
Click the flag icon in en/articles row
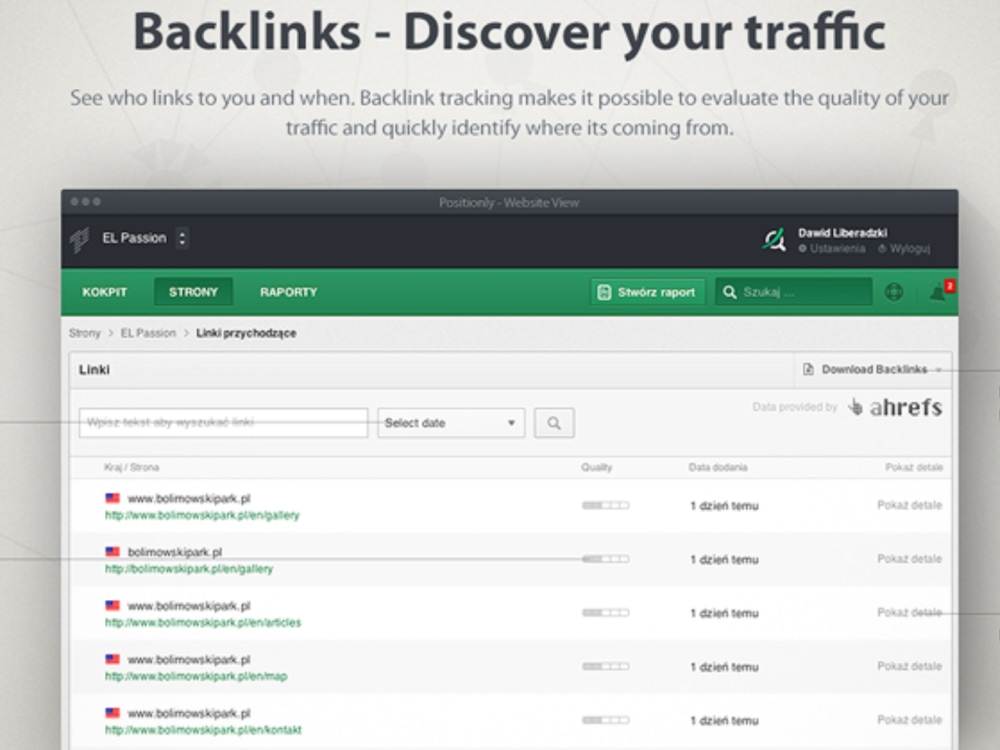pos(112,605)
